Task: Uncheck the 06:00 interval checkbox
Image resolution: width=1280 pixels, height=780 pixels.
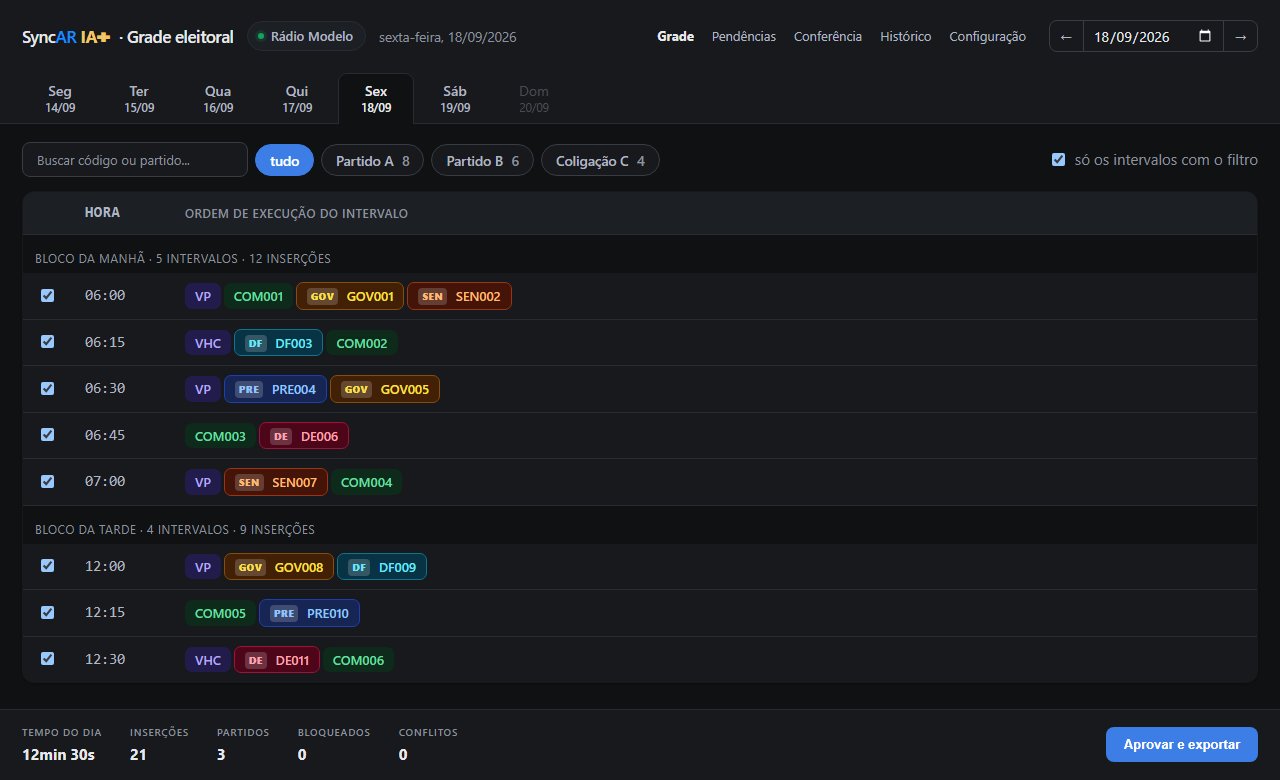Action: [47, 296]
